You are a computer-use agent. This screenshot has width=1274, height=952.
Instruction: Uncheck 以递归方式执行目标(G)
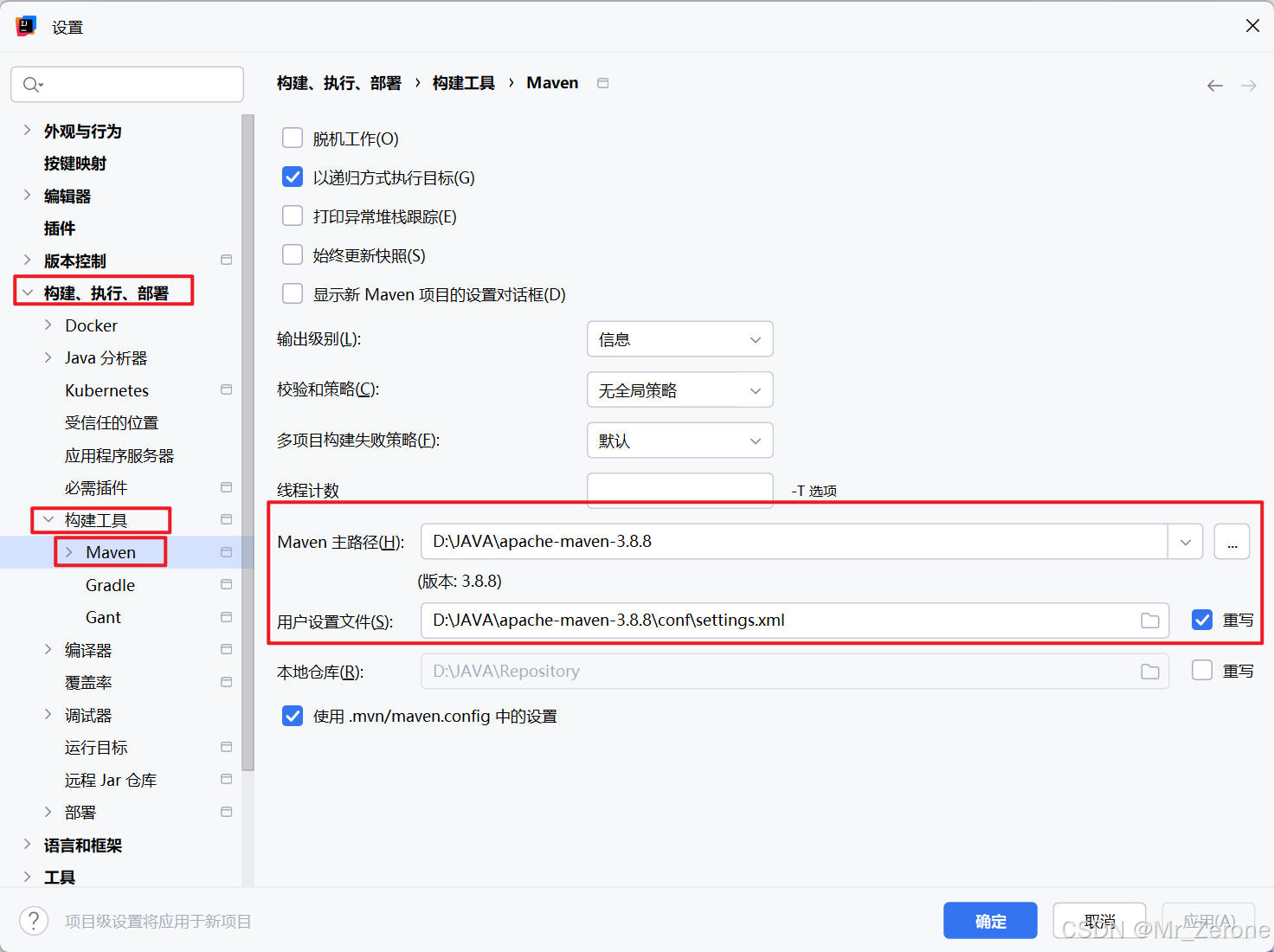[293, 177]
